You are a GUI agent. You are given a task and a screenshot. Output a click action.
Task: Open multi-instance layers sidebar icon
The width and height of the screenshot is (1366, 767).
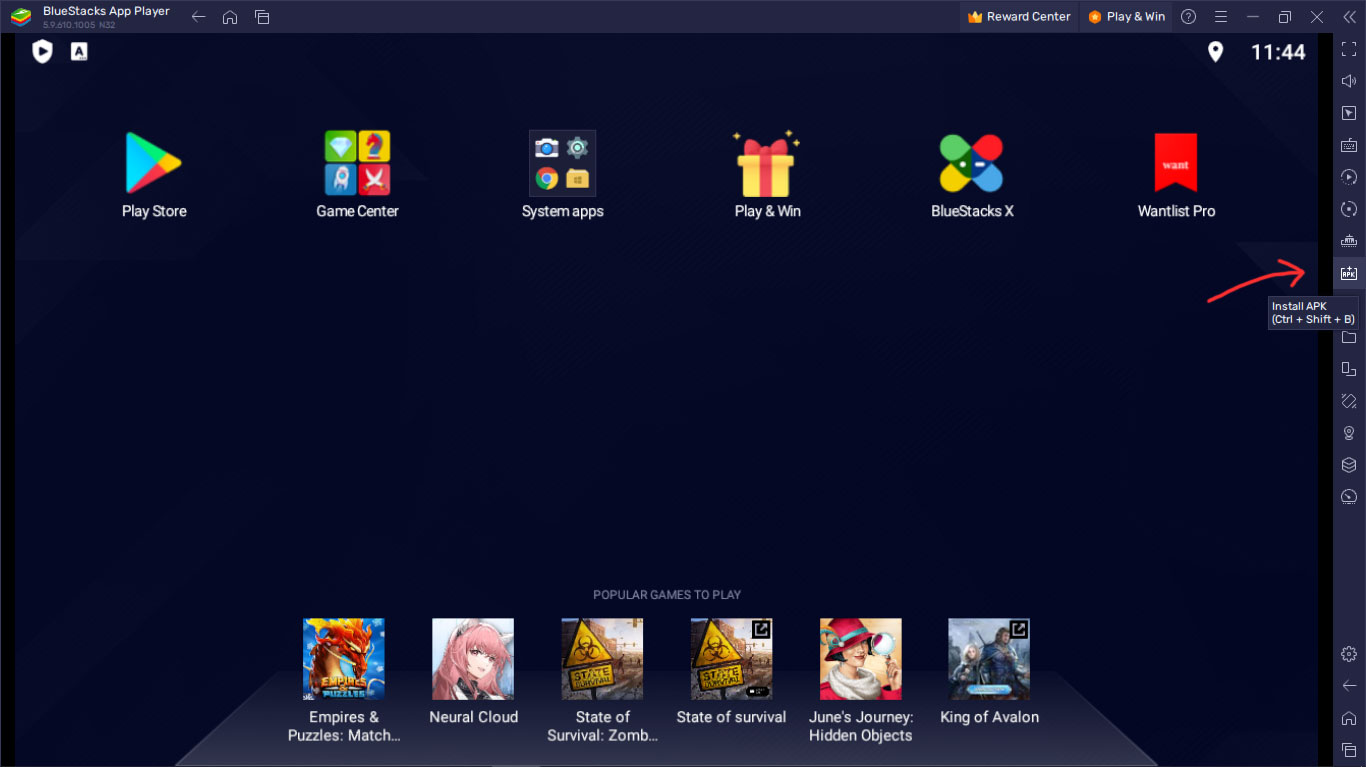pos(1349,465)
